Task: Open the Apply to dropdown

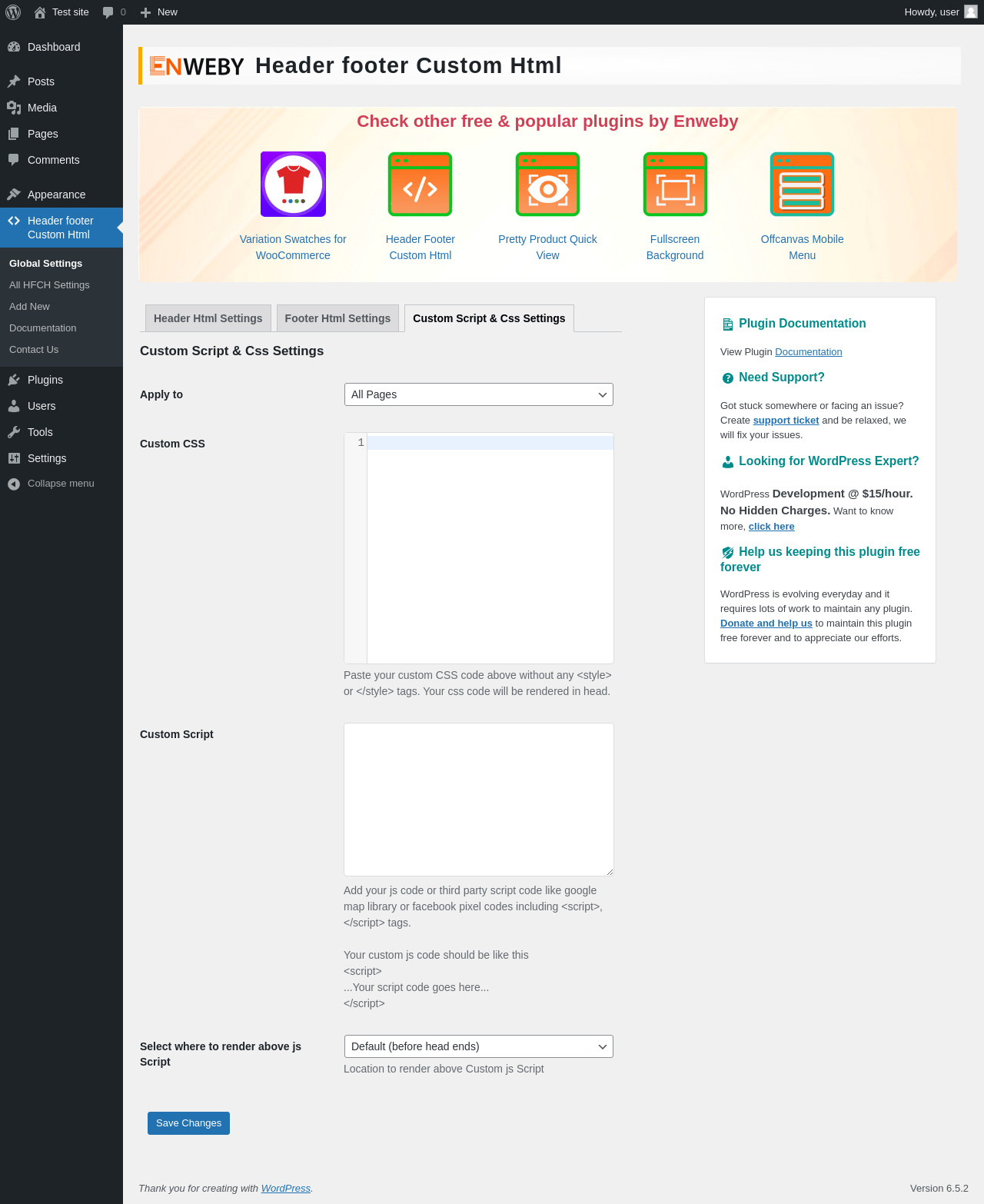Action: (479, 394)
